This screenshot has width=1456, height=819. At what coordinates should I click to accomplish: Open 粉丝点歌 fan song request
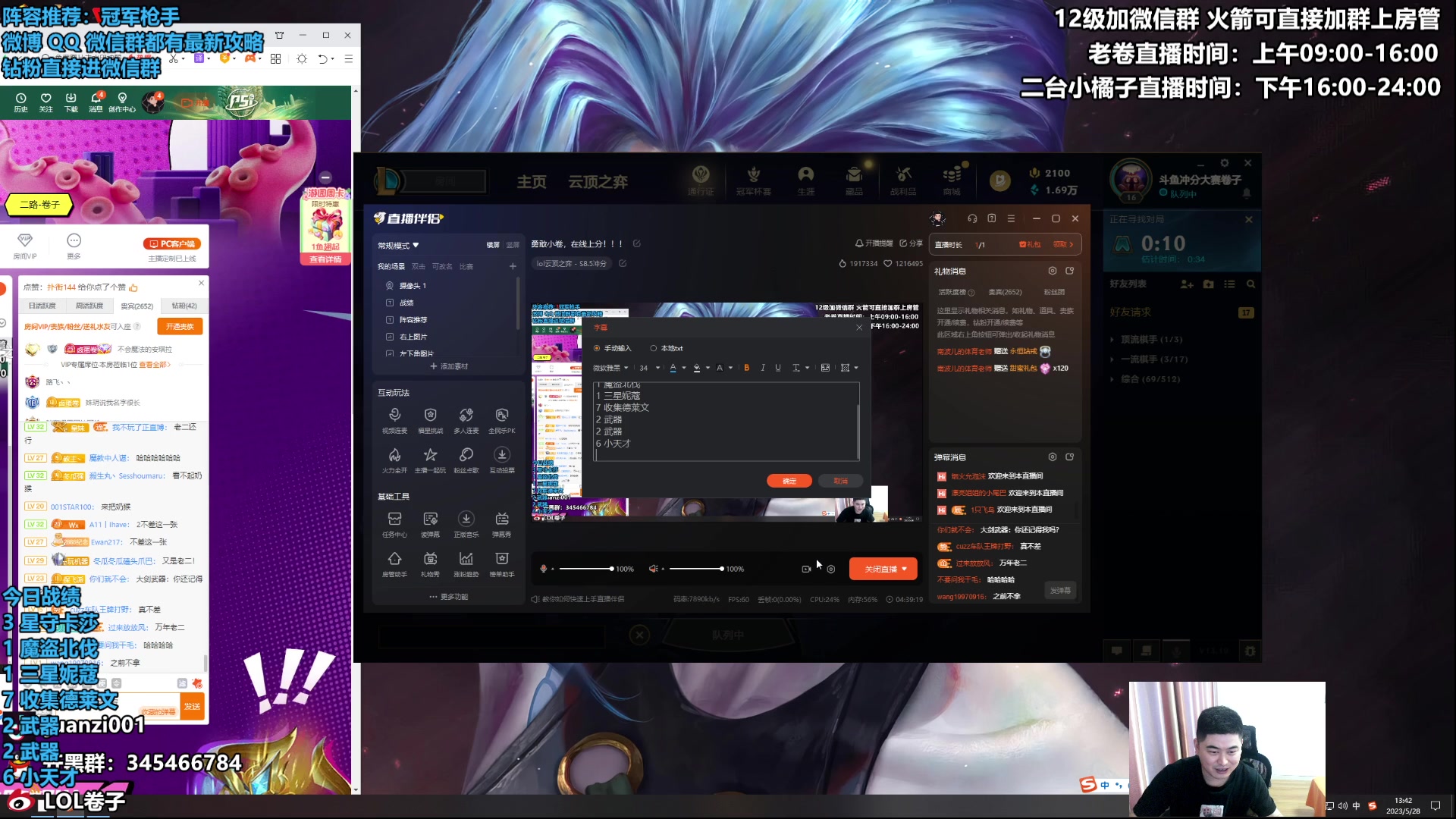(x=466, y=455)
